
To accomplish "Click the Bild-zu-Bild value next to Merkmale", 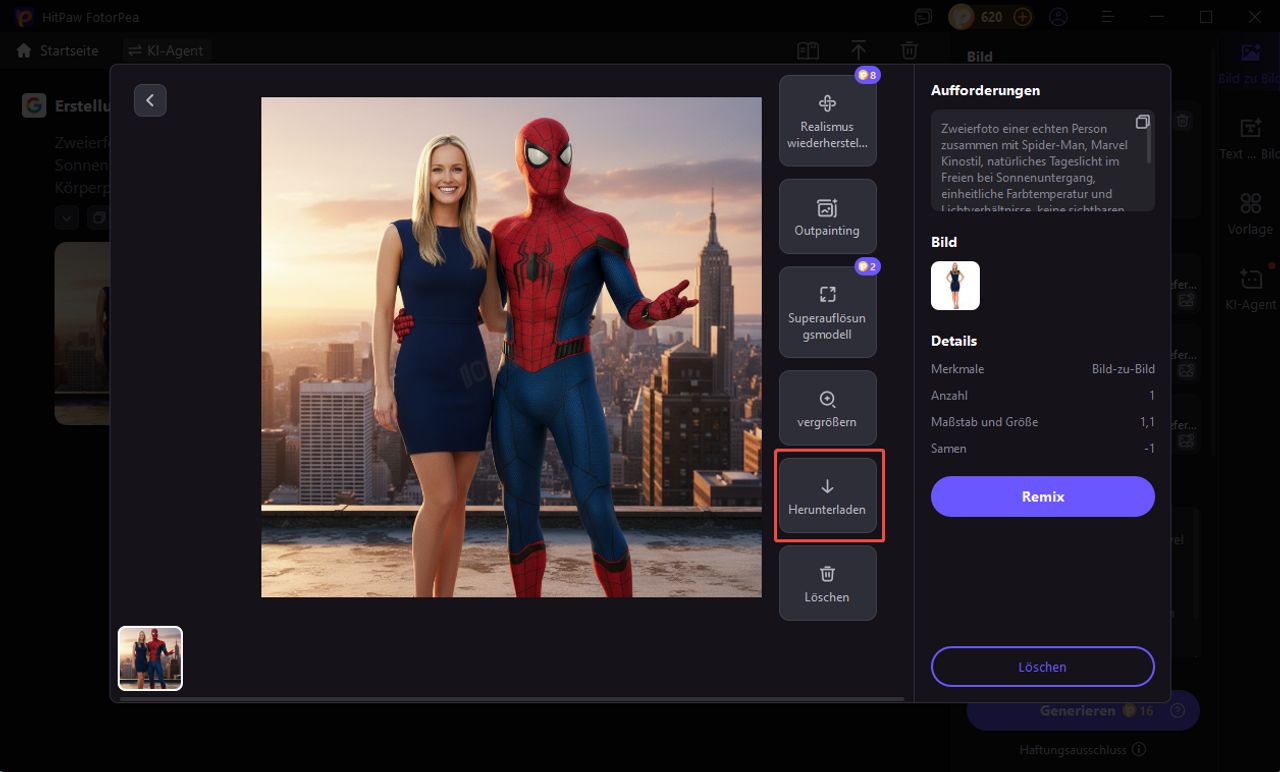I will pyautogui.click(x=1123, y=369).
